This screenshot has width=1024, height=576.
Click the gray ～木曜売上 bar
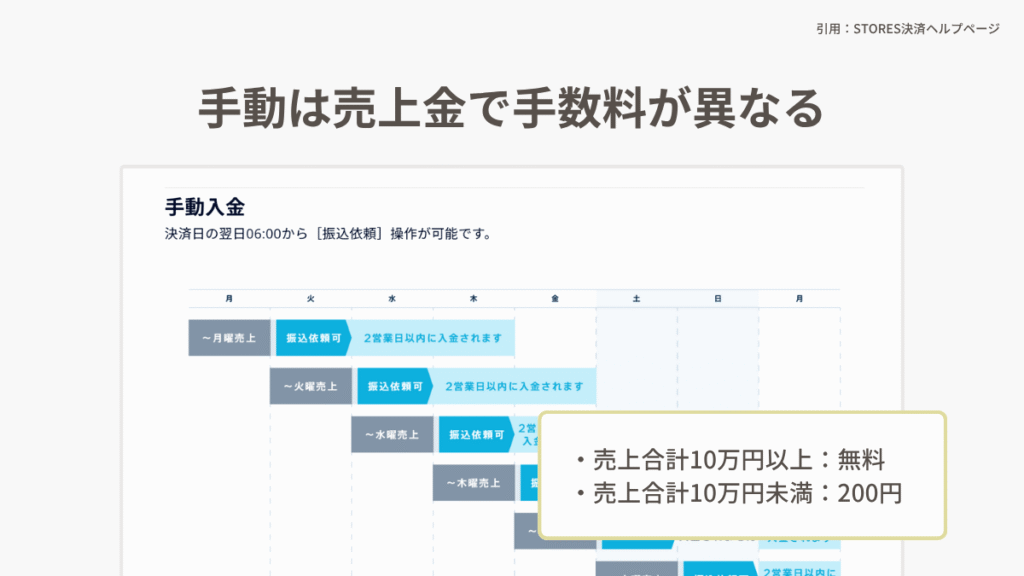473,483
